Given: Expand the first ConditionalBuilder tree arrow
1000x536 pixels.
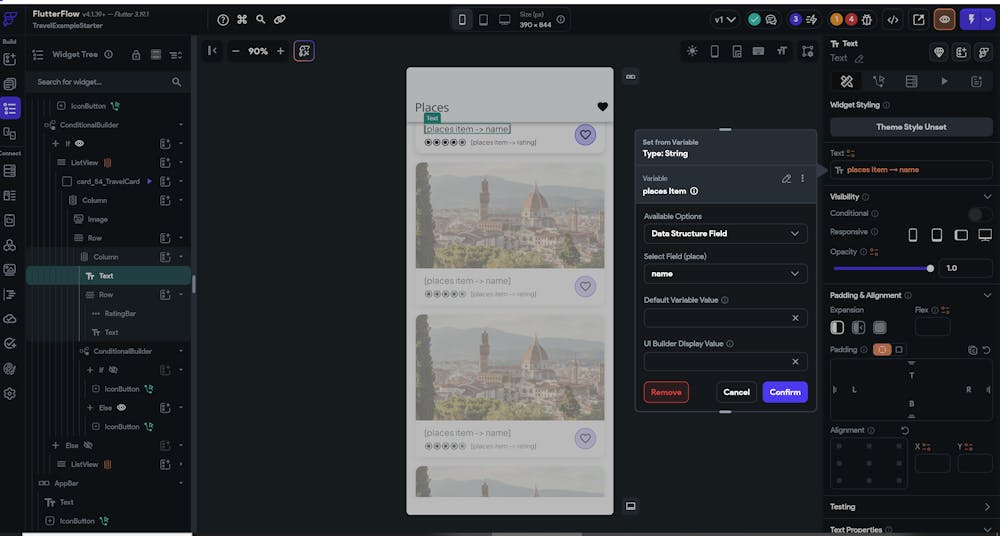Looking at the screenshot, I should tap(181, 125).
